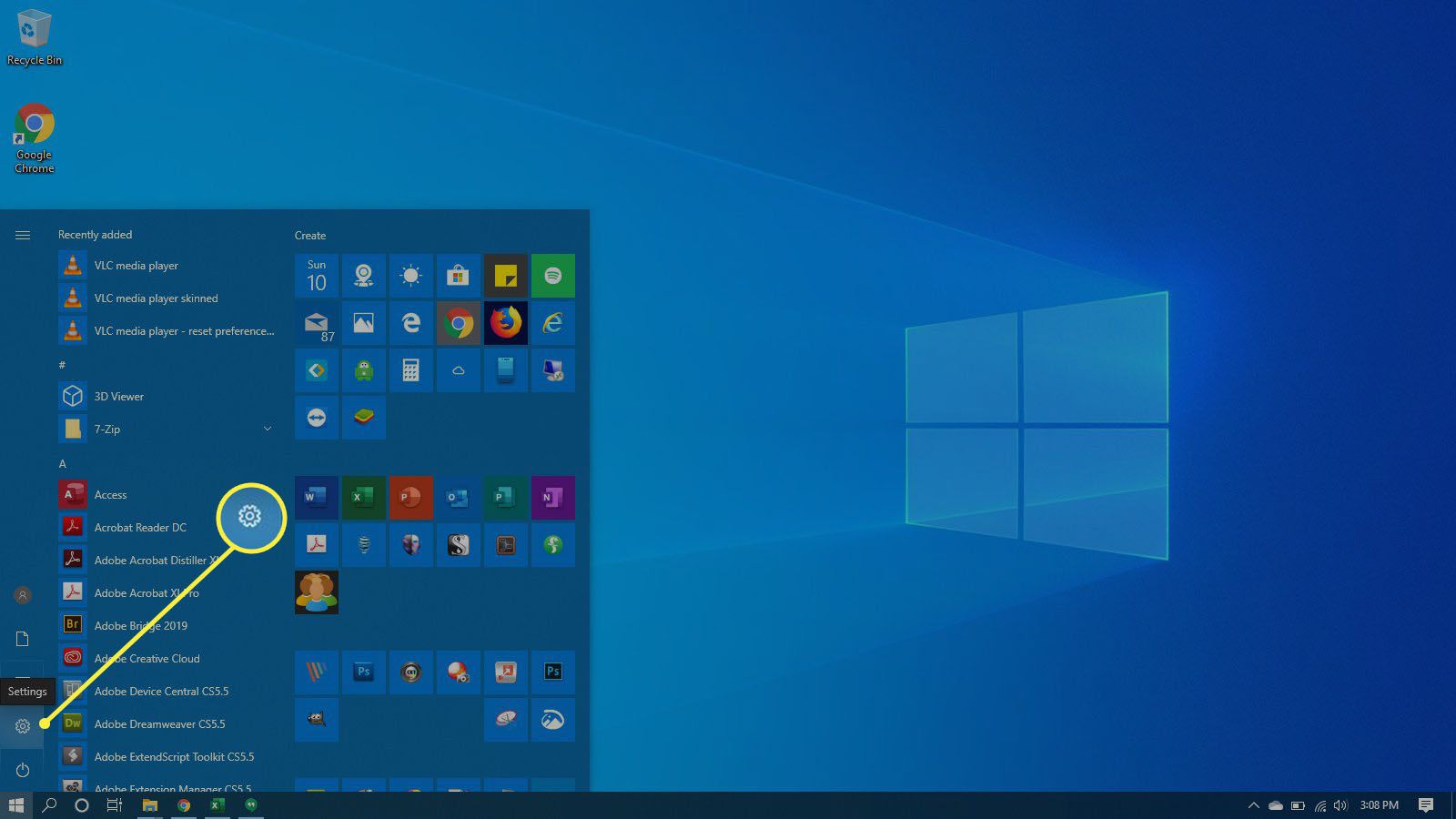Launch Adobe Dreamweaver CS5.5
The height and width of the screenshot is (819, 1456).
pos(167,724)
